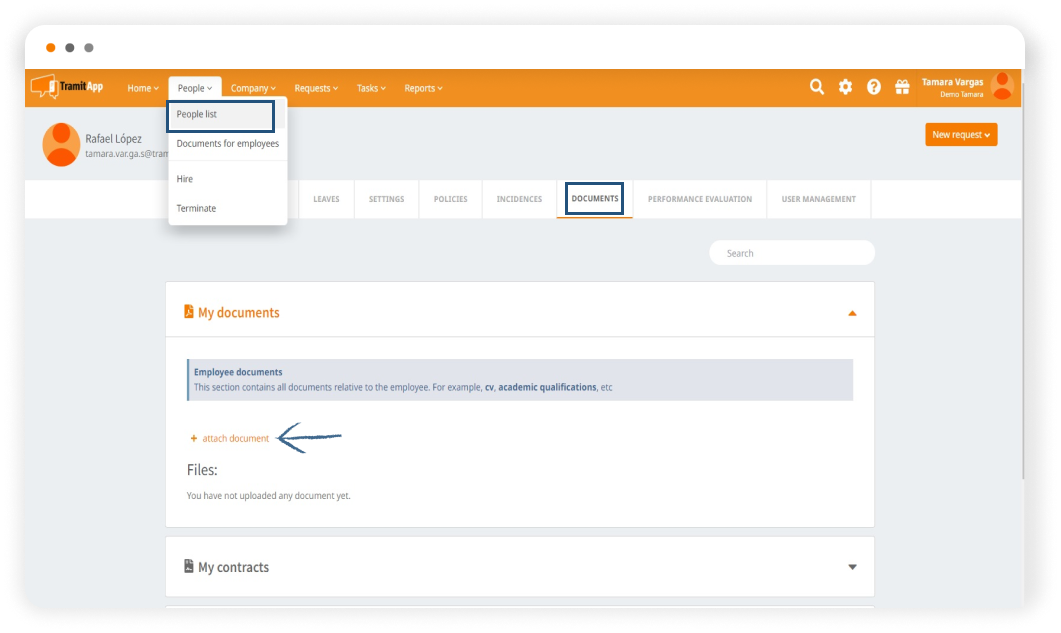Viewport: 1061px width, 633px height.
Task: Click into the Search field
Action: (792, 253)
